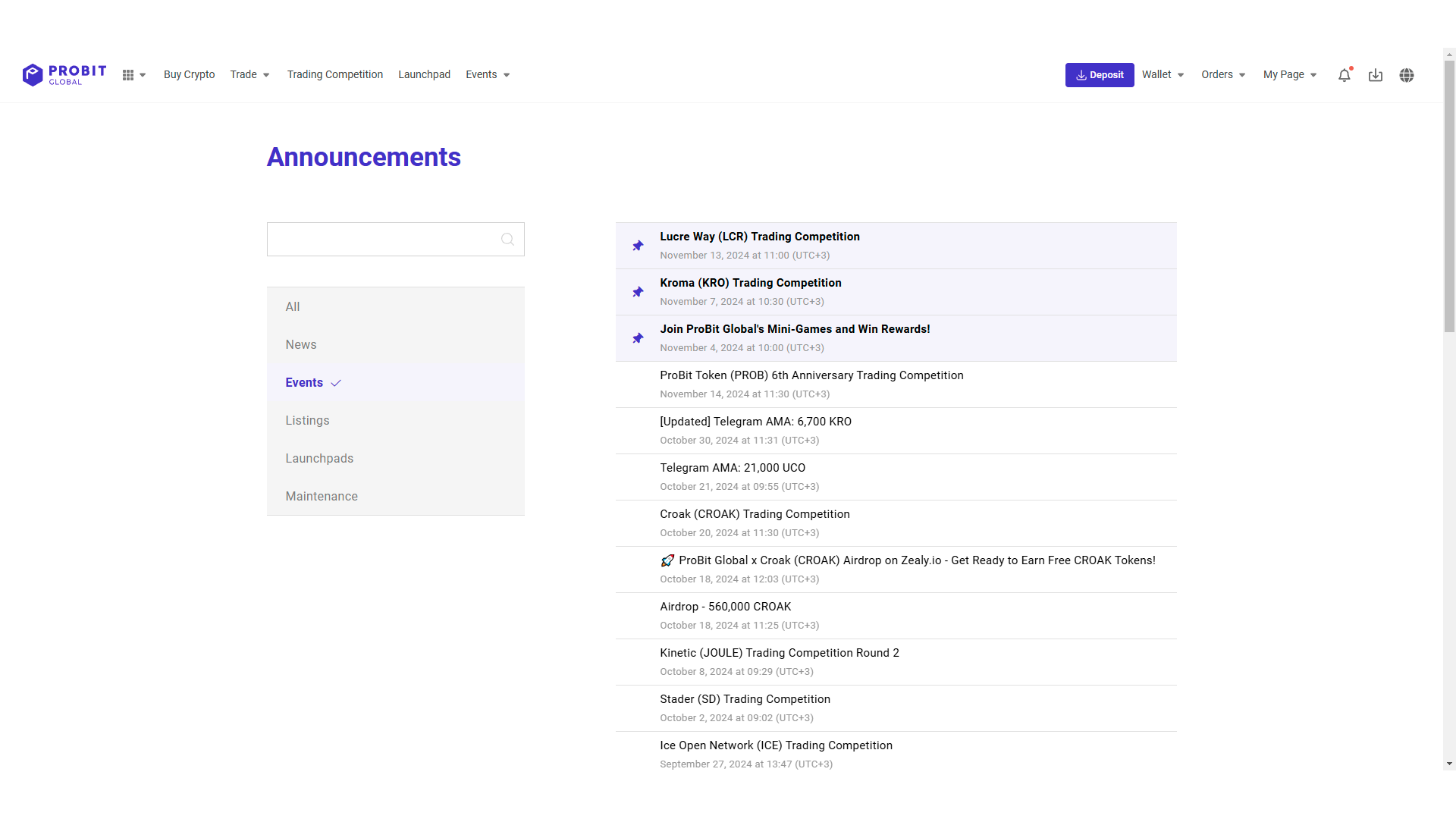Open the Trade dropdown menu

pos(249,74)
